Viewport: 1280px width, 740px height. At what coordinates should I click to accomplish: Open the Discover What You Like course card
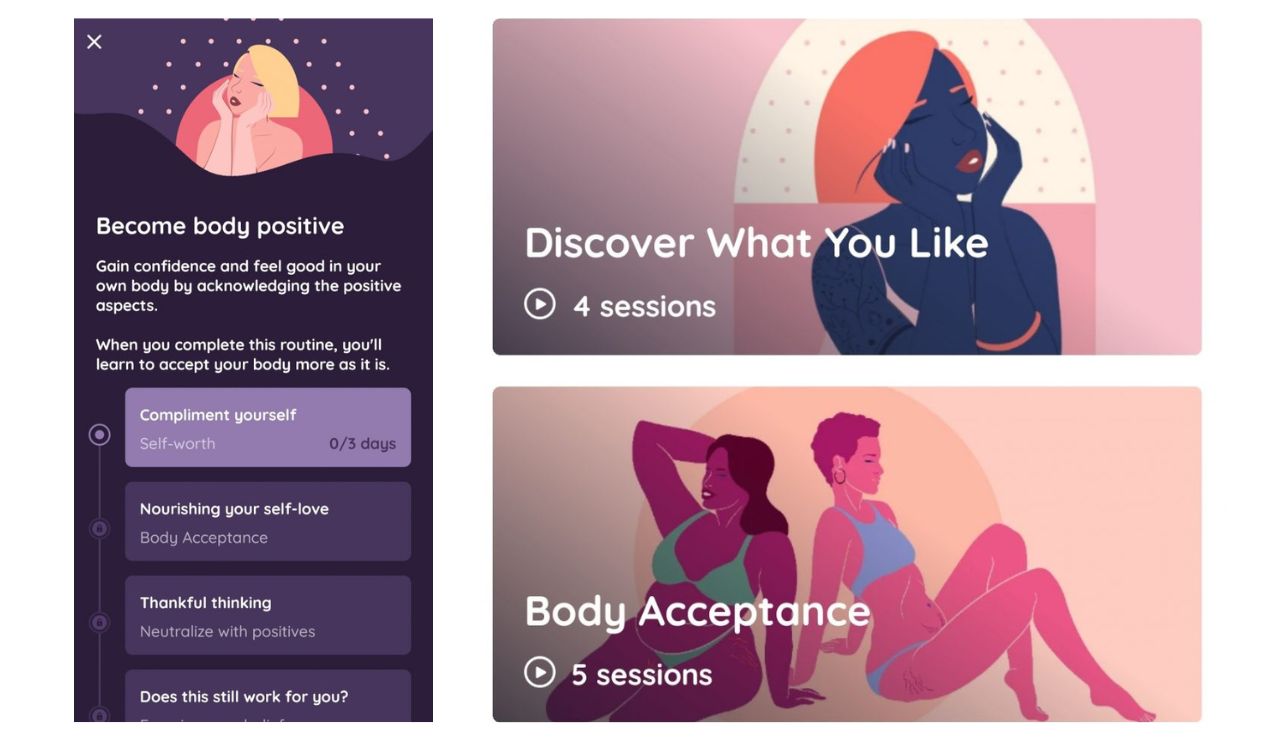click(x=847, y=187)
